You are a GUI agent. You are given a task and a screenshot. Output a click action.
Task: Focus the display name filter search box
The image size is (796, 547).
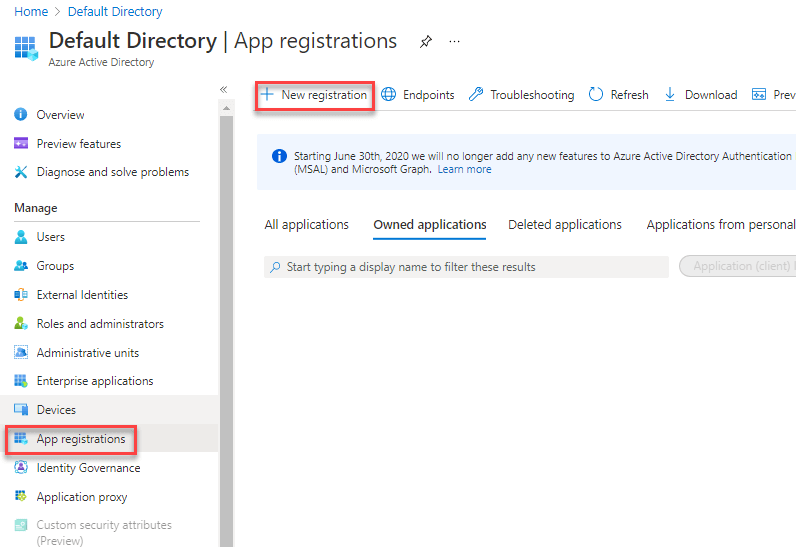click(x=467, y=267)
